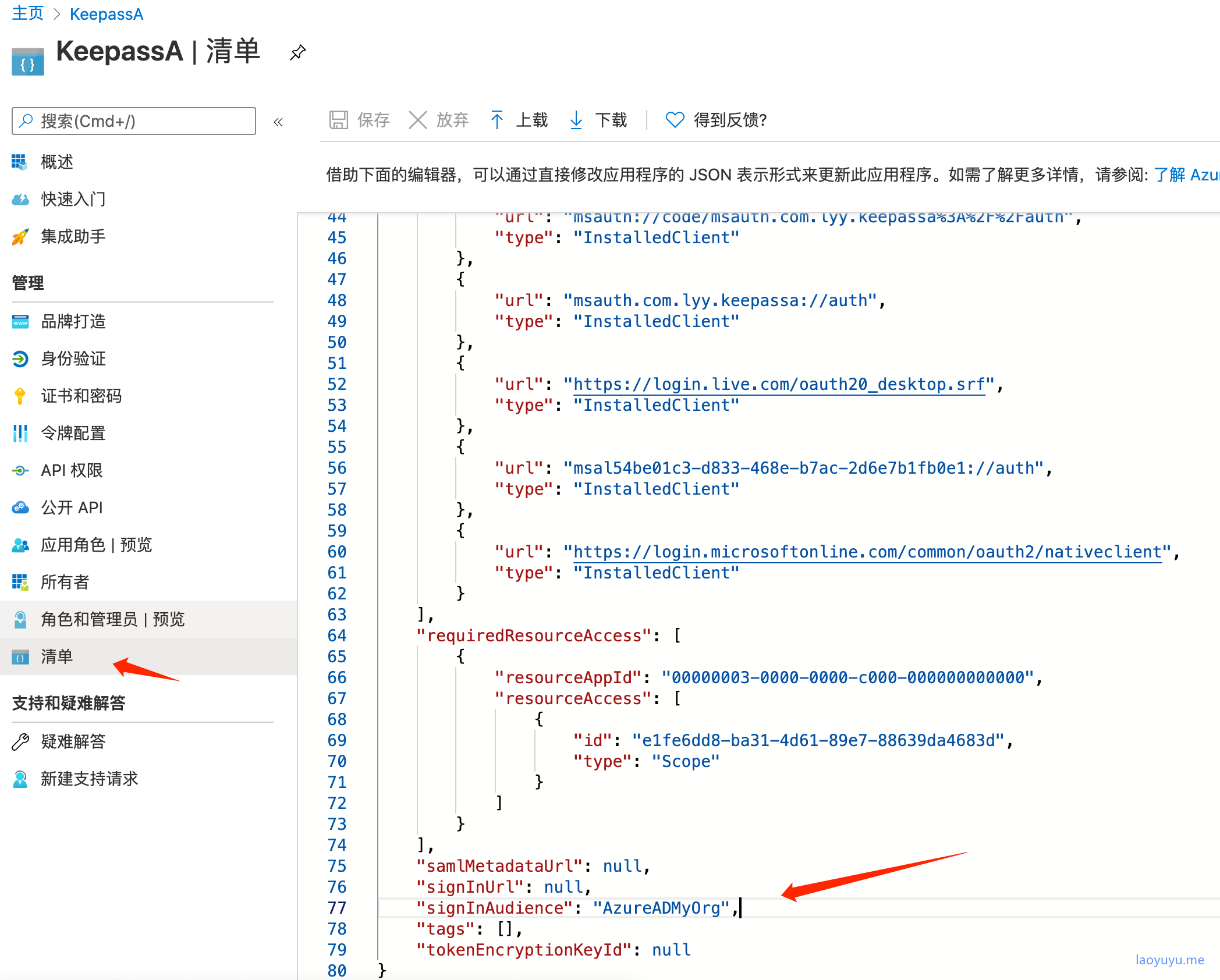Click the 身份验证 arrow icon
This screenshot has height=980, width=1220.
point(20,358)
